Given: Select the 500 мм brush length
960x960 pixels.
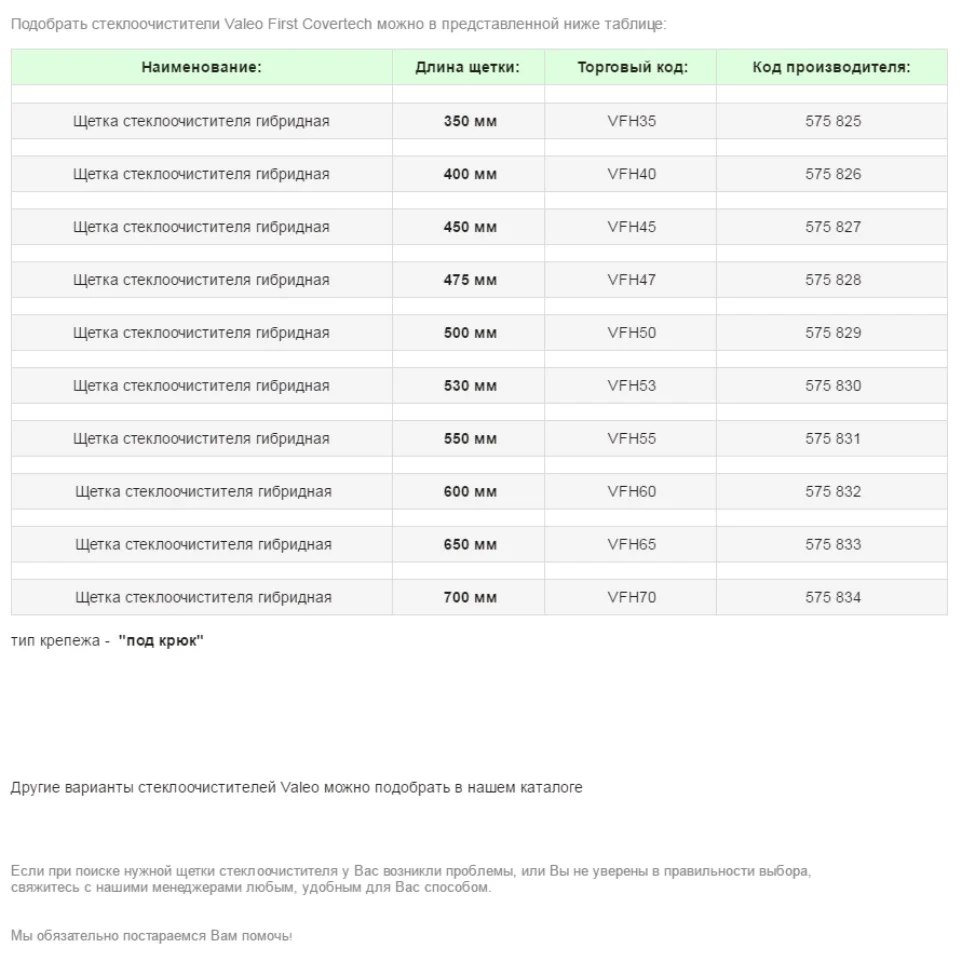Looking at the screenshot, I should click(x=470, y=333).
